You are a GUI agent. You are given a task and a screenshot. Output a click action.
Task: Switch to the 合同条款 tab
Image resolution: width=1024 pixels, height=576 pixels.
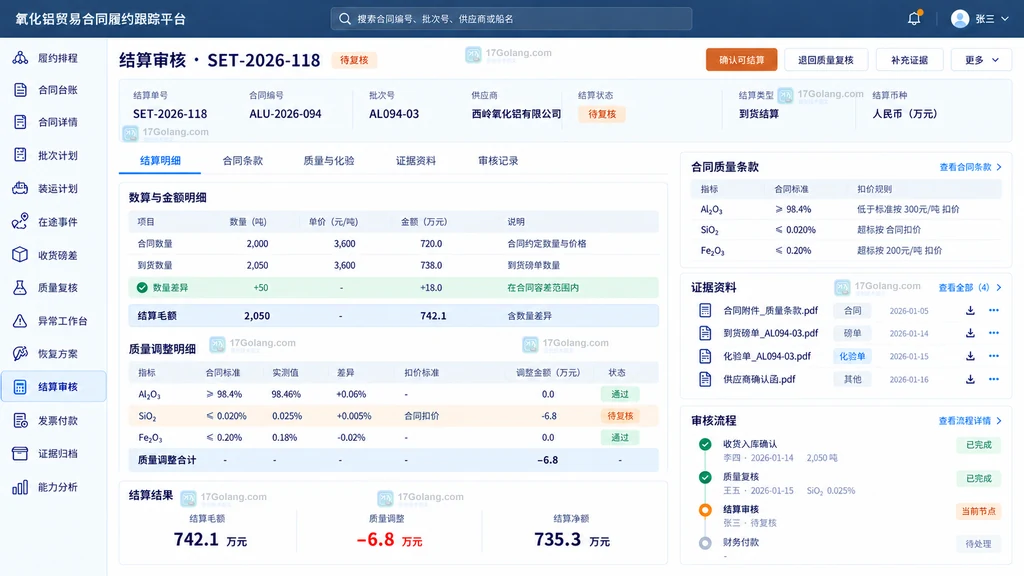[242, 161]
